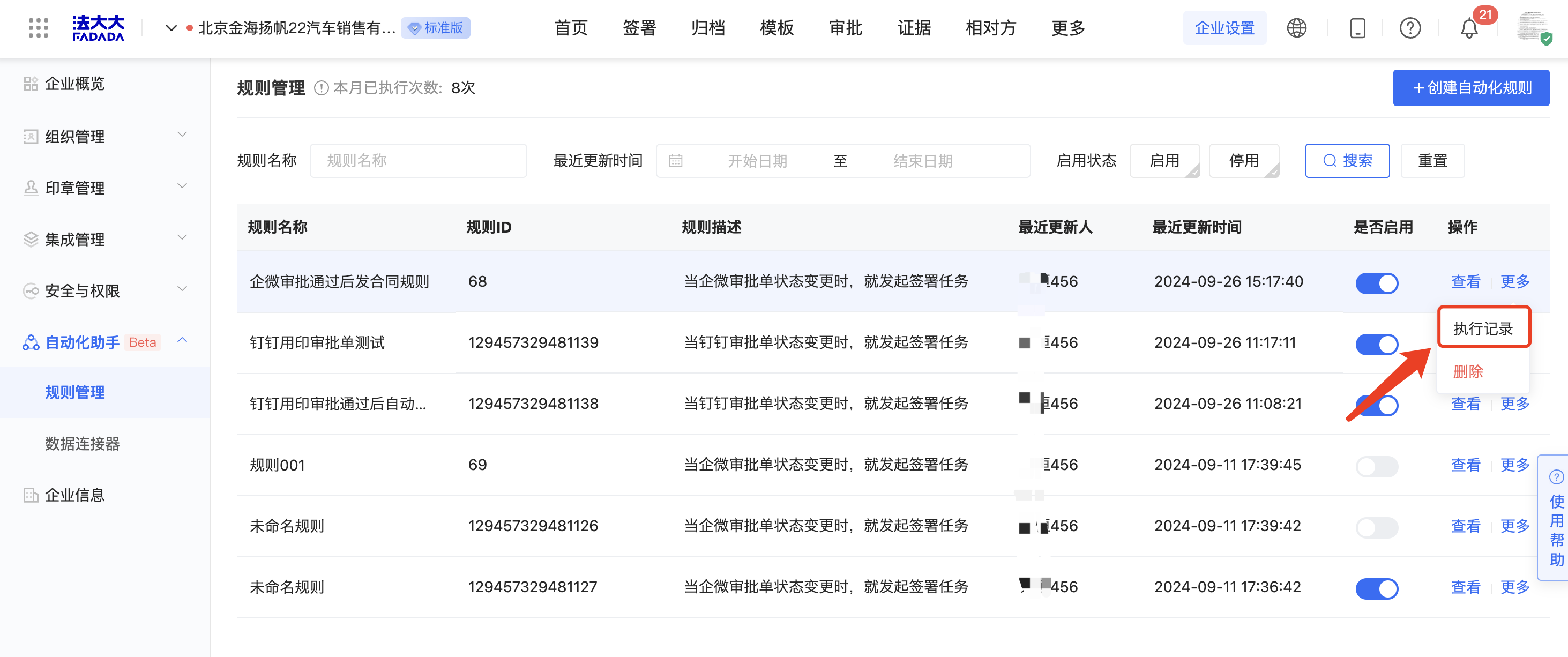Click the 规则名称 input field
This screenshot has width=1568, height=657.
click(418, 161)
